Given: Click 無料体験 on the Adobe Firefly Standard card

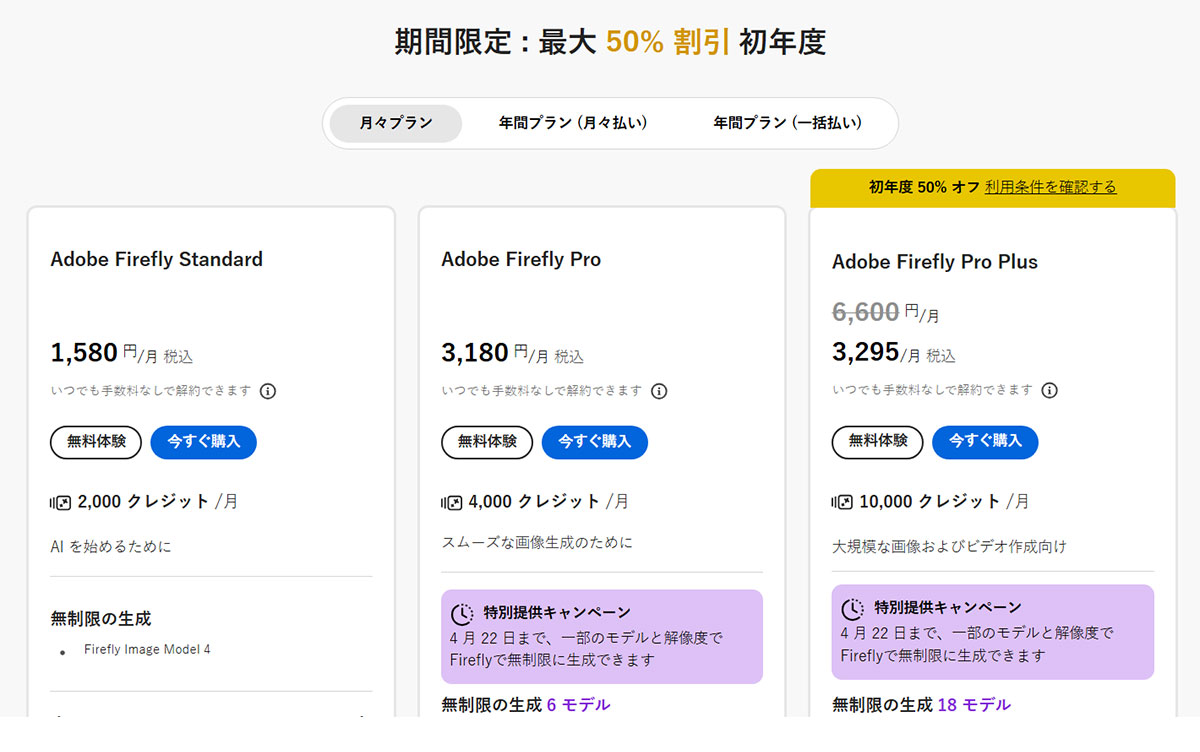Looking at the screenshot, I should [x=95, y=442].
